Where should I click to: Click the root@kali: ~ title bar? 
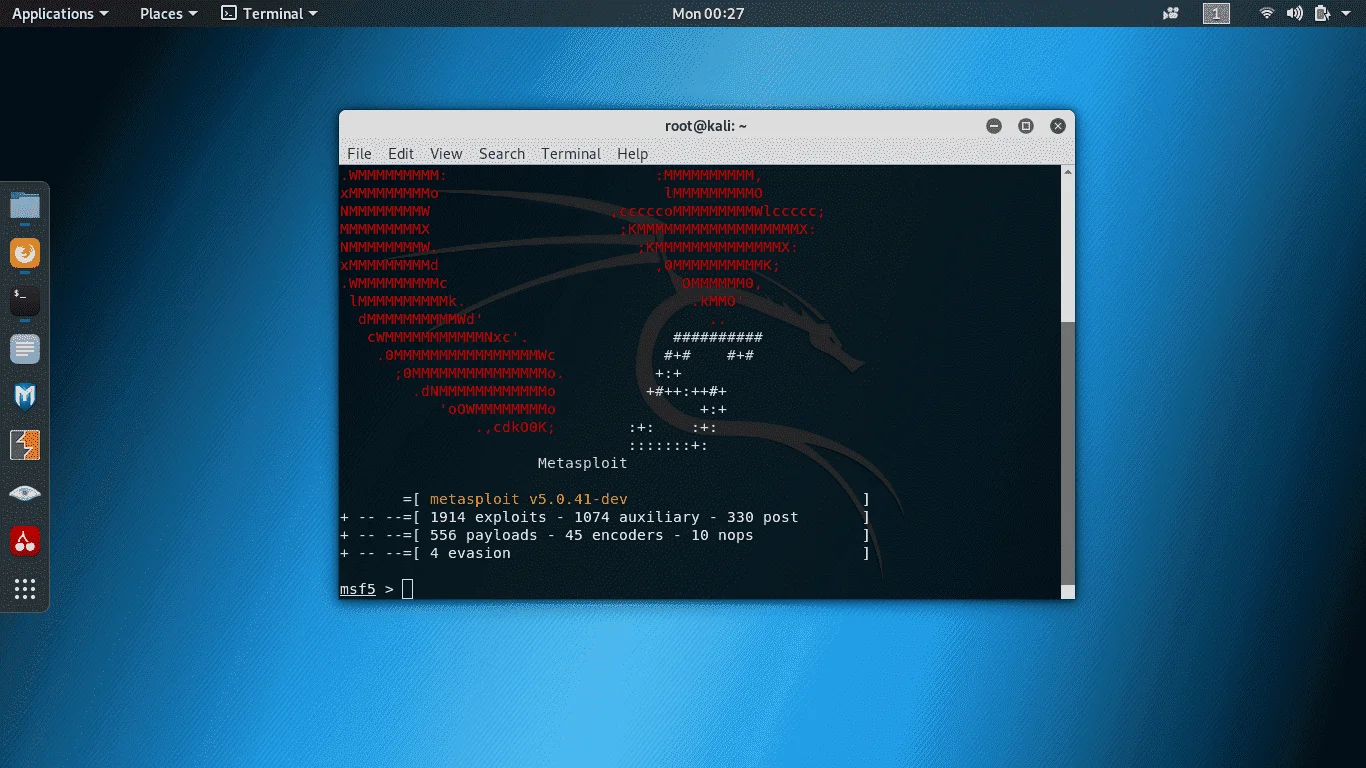[x=706, y=126]
